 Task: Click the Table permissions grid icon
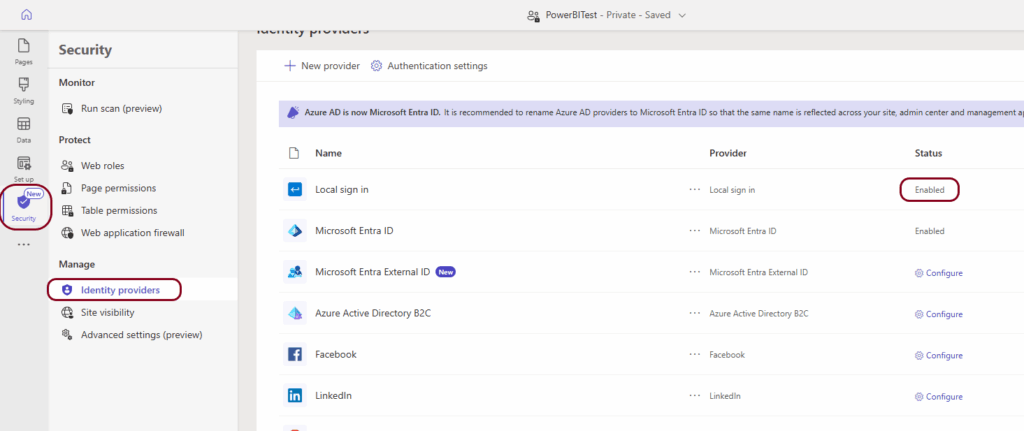click(x=67, y=210)
